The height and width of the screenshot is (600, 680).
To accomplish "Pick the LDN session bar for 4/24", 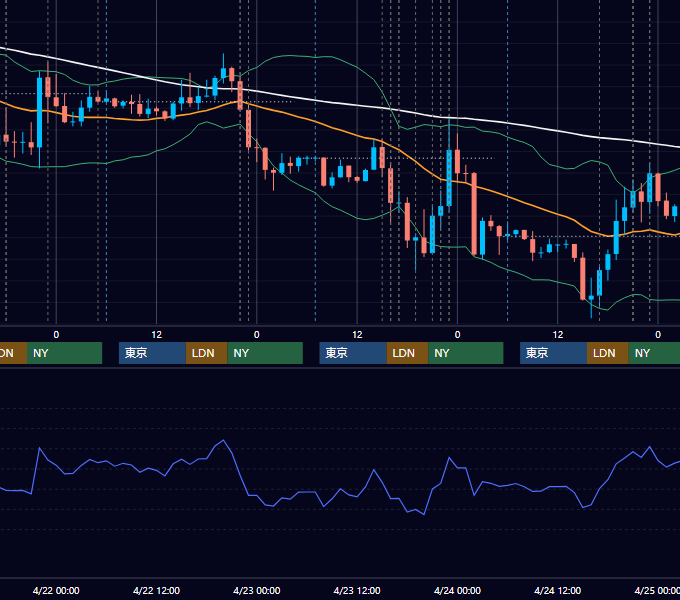I will 608,353.
